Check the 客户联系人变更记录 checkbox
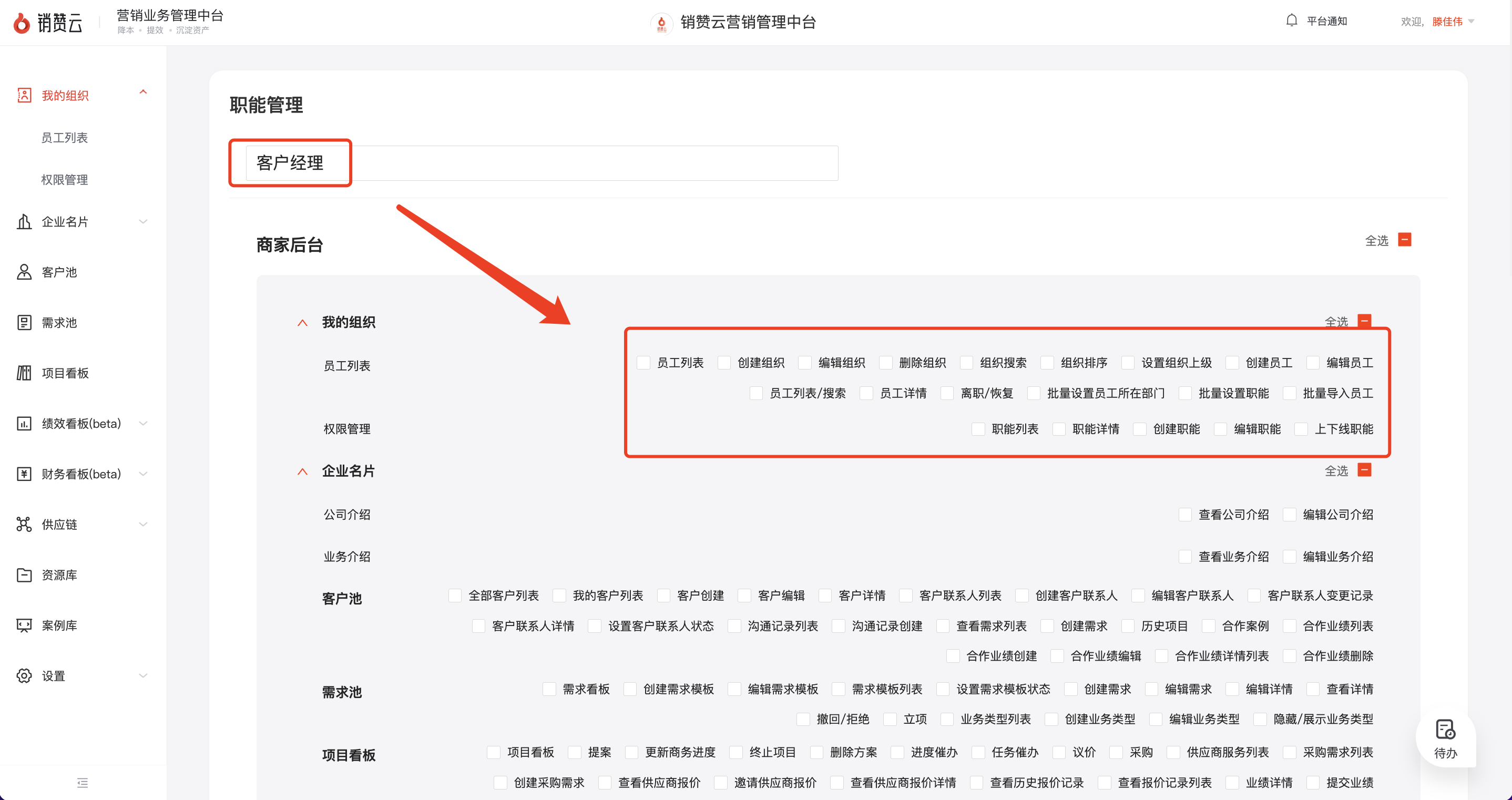This screenshot has width=1512, height=800. tap(1254, 595)
